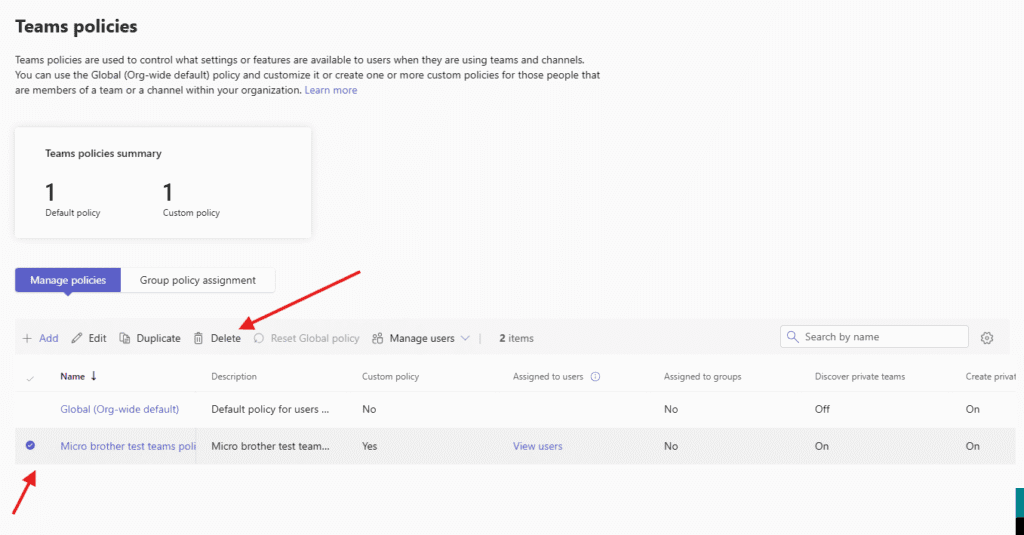Click the Edit pencil icon
Viewport: 1024px width, 535px height.
click(77, 339)
